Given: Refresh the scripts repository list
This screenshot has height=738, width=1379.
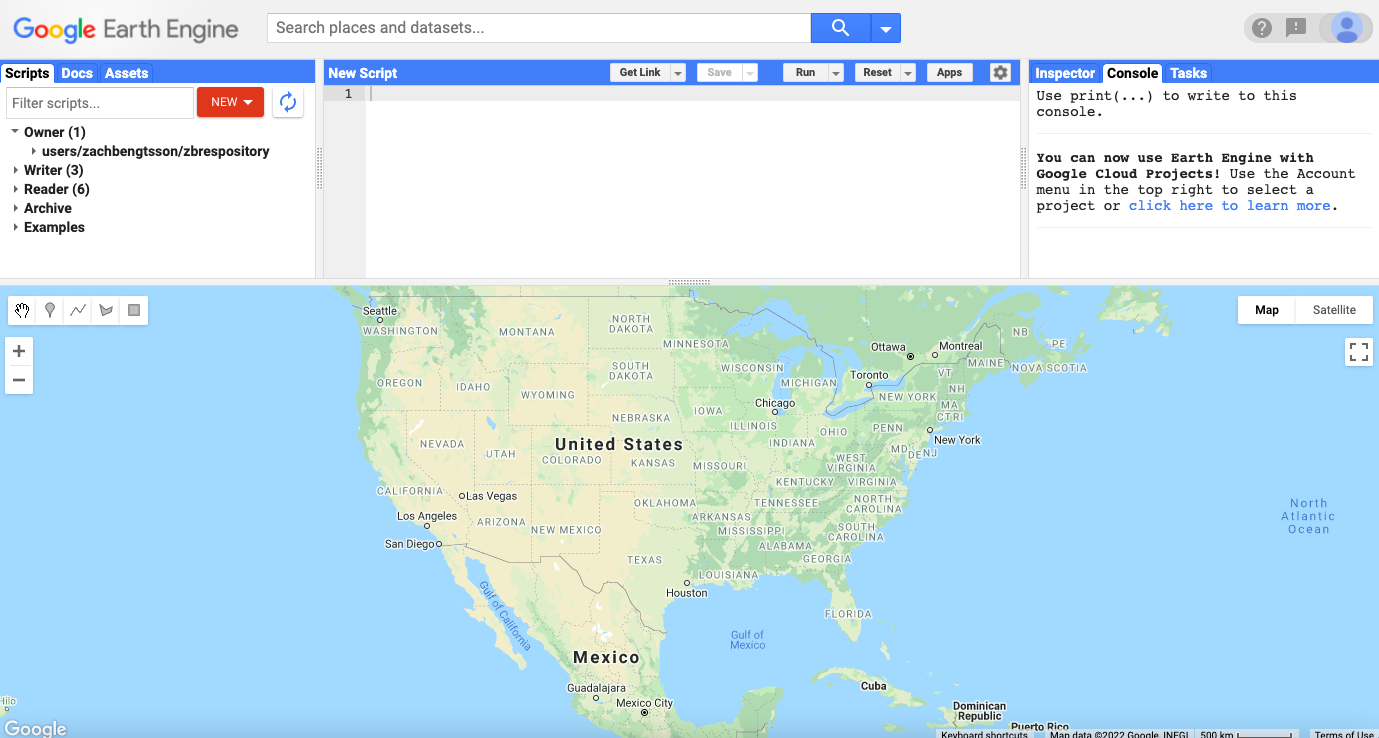Looking at the screenshot, I should click(x=288, y=102).
